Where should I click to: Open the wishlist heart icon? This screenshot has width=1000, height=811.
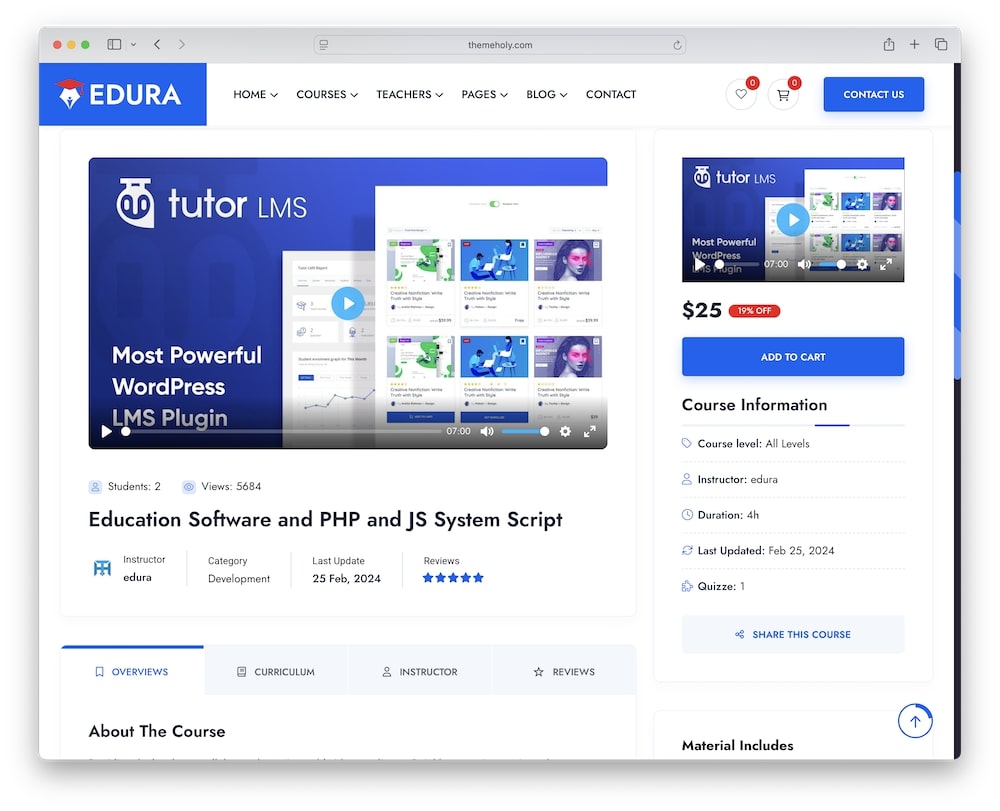(x=741, y=94)
